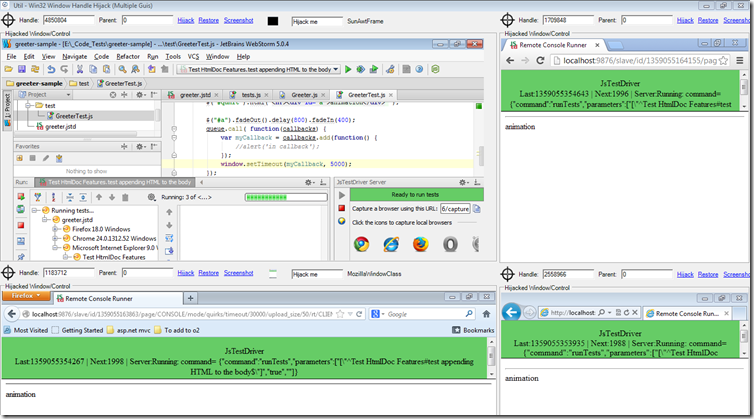
Task: Select GreeterTest.js in Project tree
Action: point(72,116)
